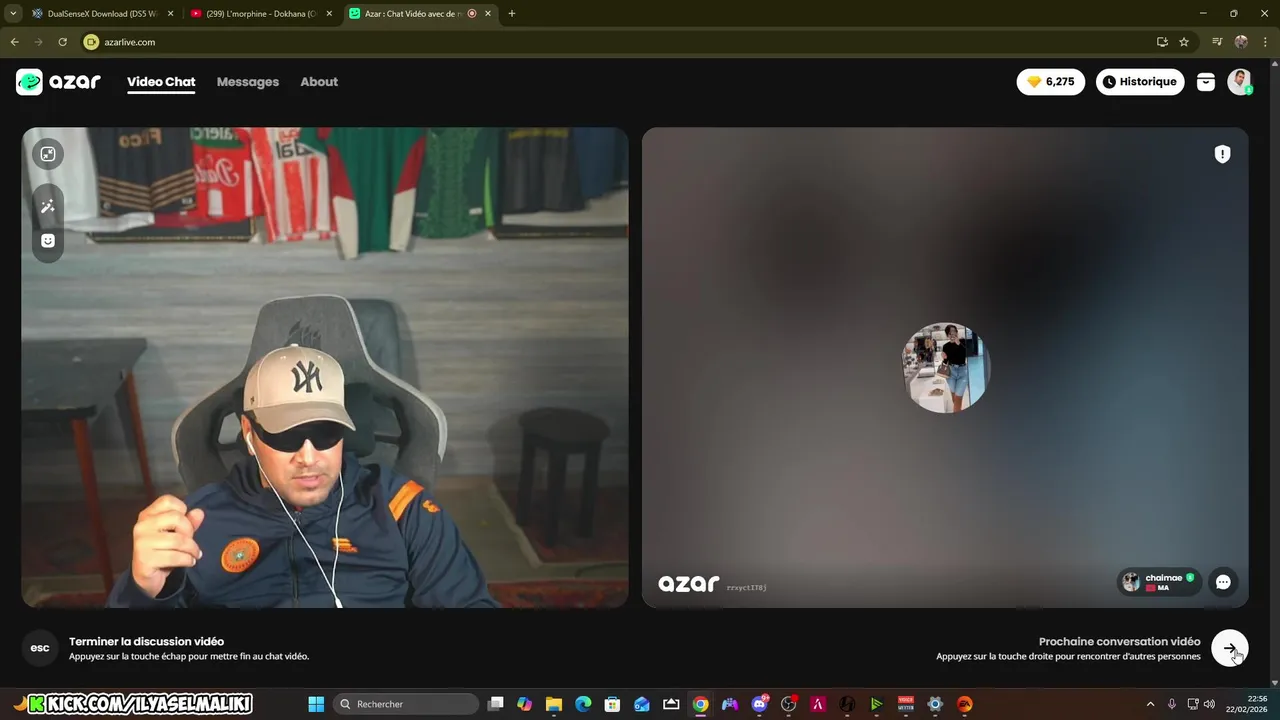Open Windows Start menu
Screen dimensions: 1280x720
coord(316,704)
